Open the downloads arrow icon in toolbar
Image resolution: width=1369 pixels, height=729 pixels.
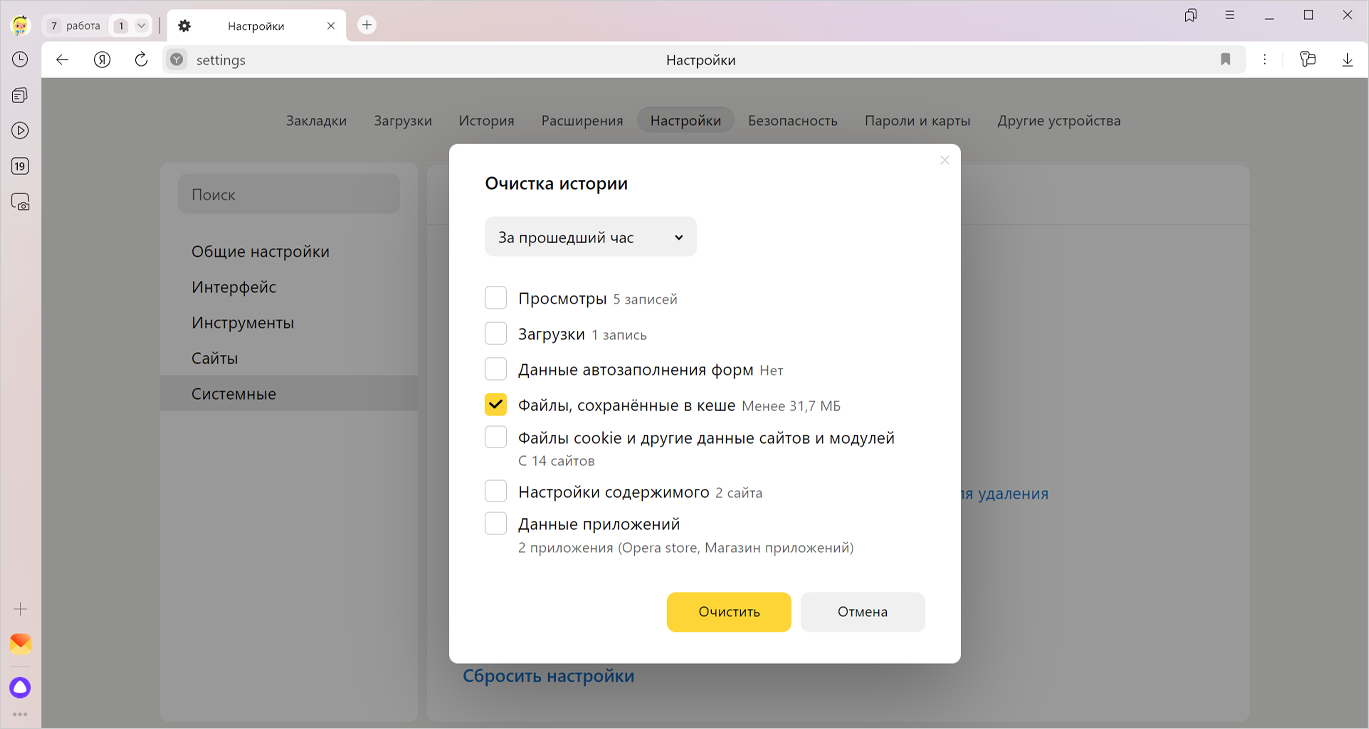pyautogui.click(x=1347, y=60)
